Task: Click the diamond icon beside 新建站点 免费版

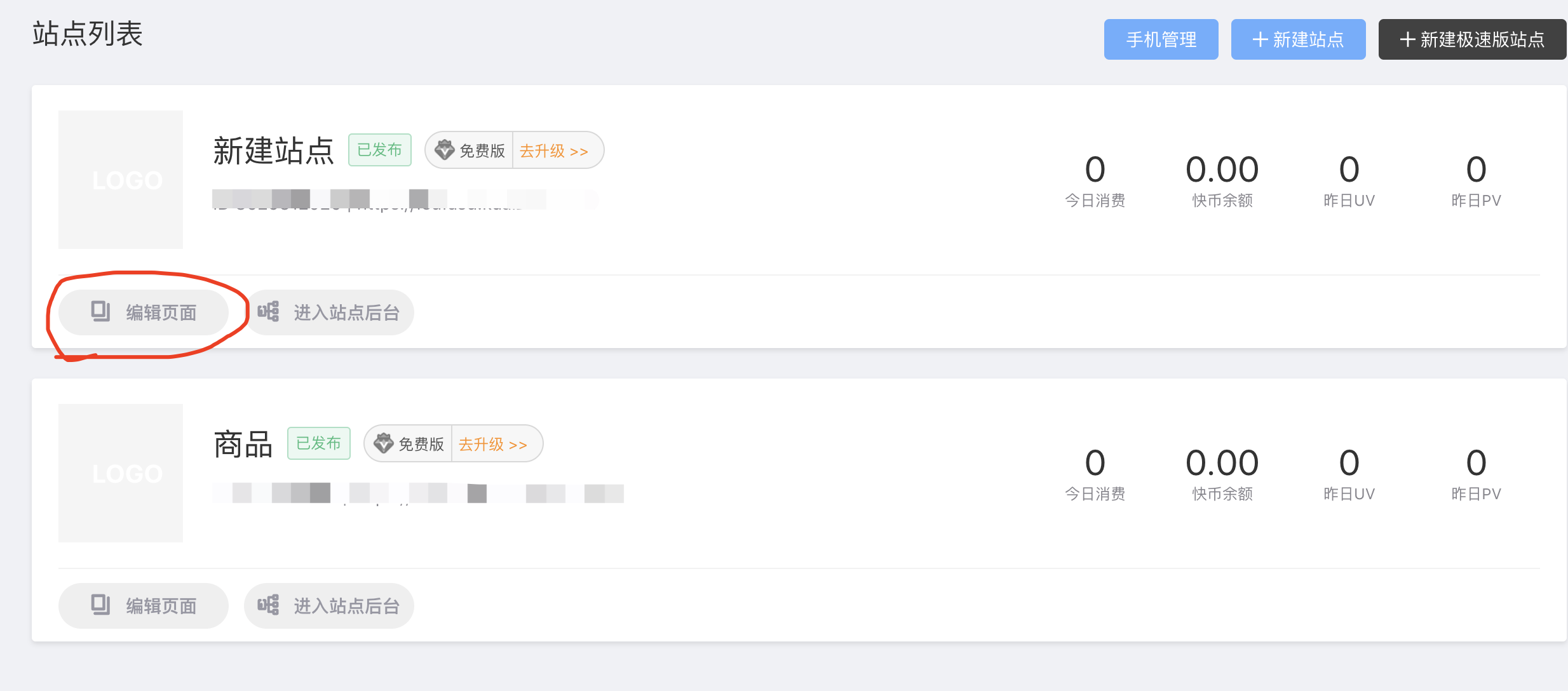Action: click(x=444, y=150)
